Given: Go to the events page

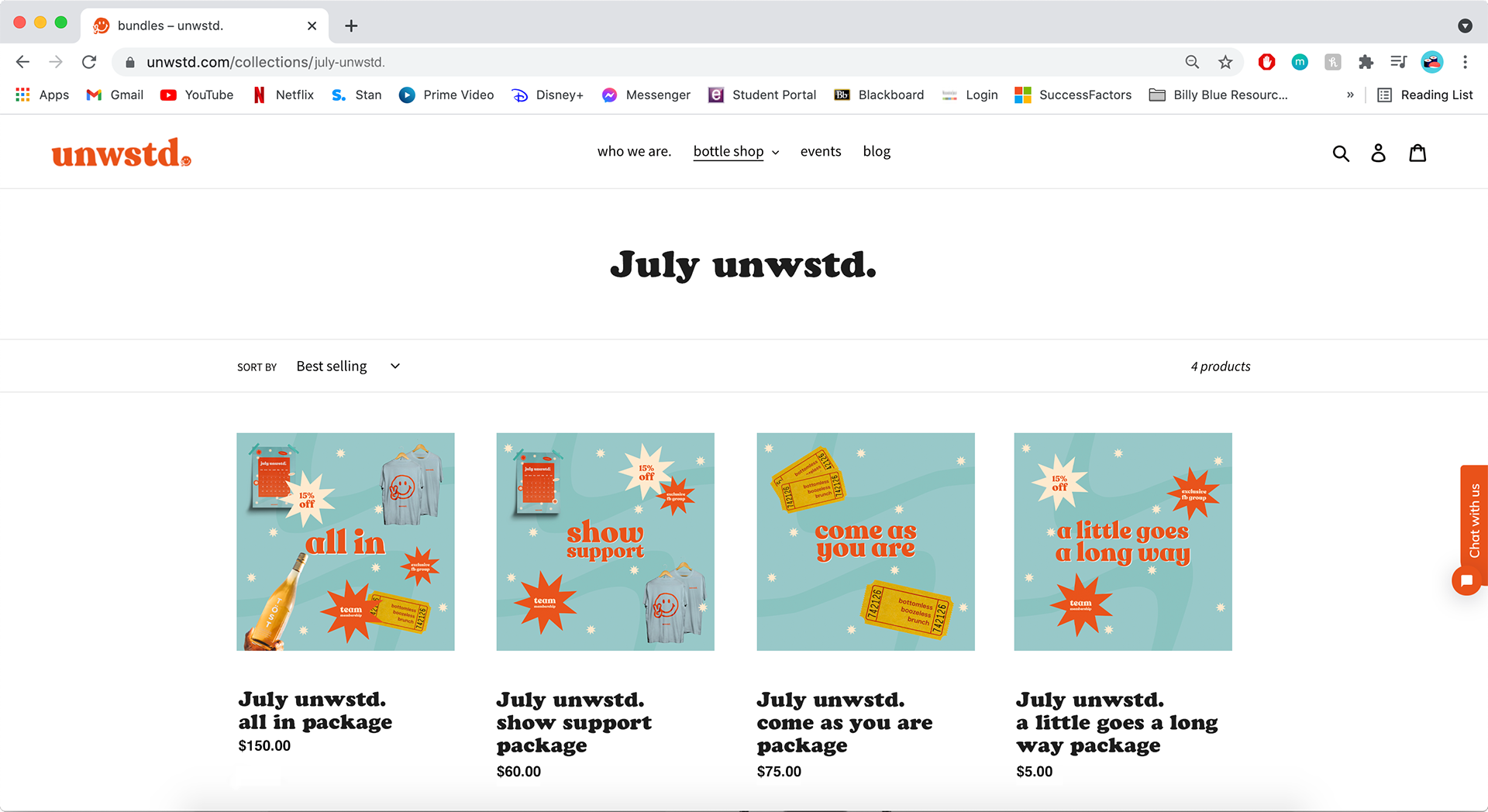Looking at the screenshot, I should [821, 152].
